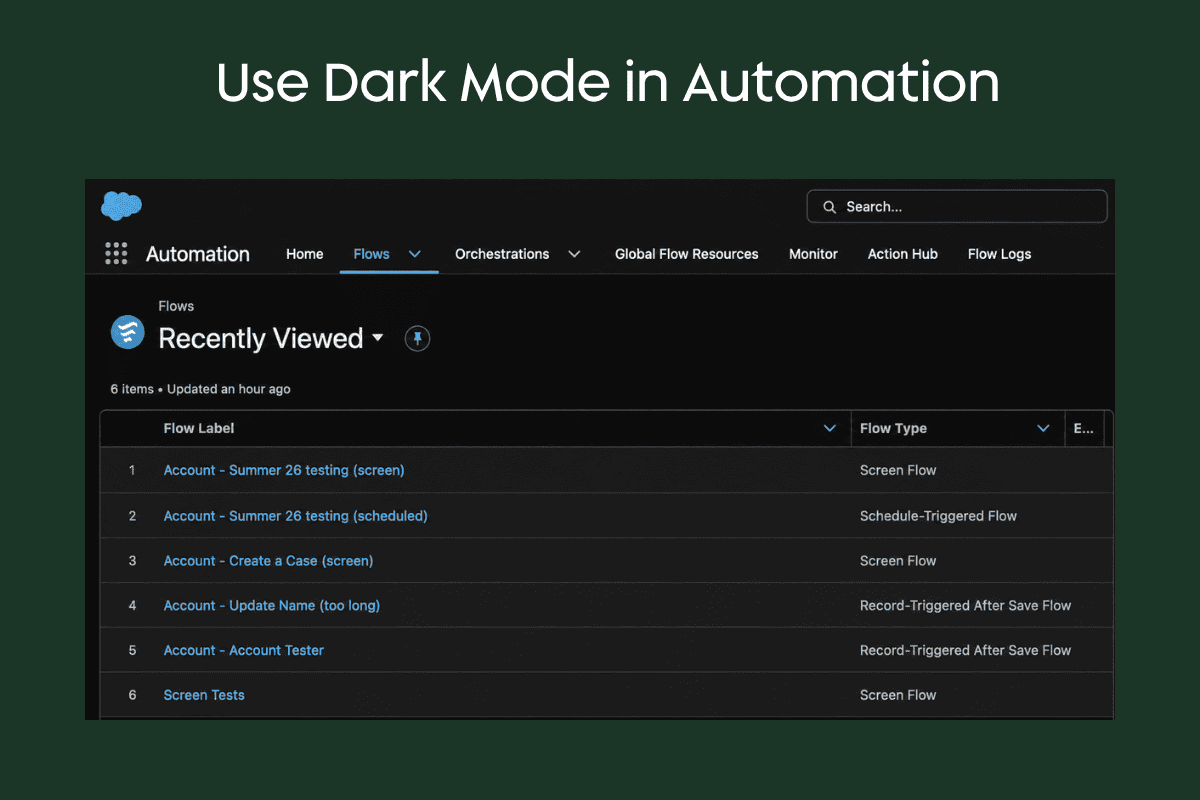Open Account - Update Name (too long)
This screenshot has height=800, width=1200.
(x=272, y=605)
